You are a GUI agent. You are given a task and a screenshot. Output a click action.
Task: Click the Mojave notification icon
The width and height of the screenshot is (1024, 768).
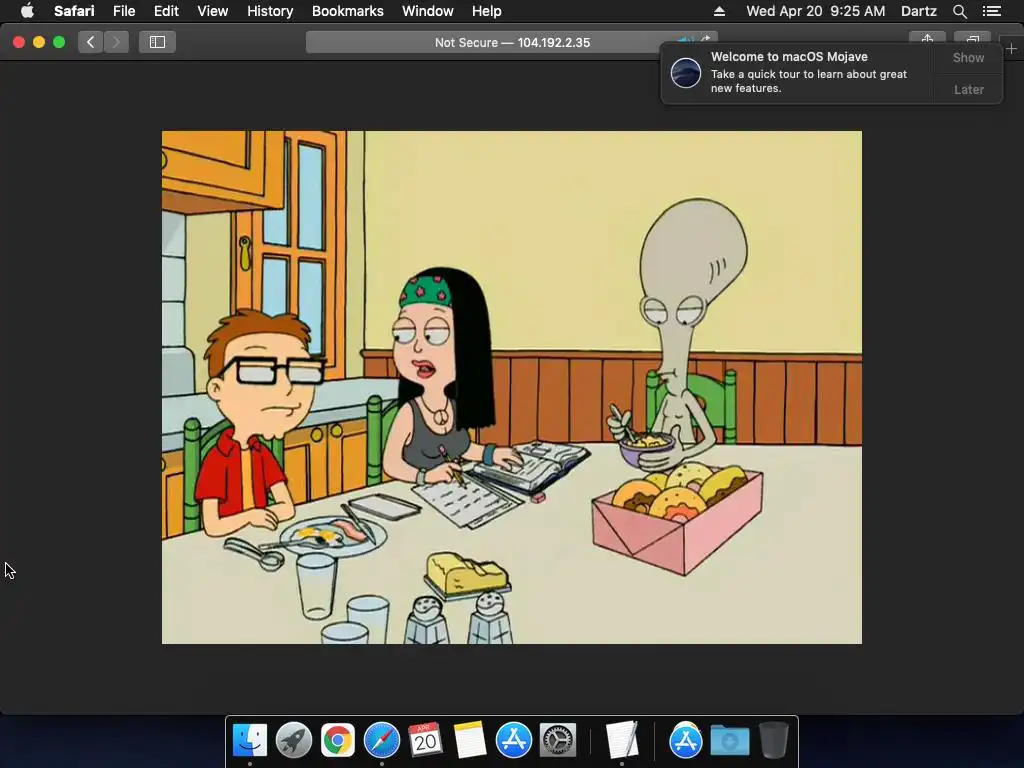coord(686,72)
